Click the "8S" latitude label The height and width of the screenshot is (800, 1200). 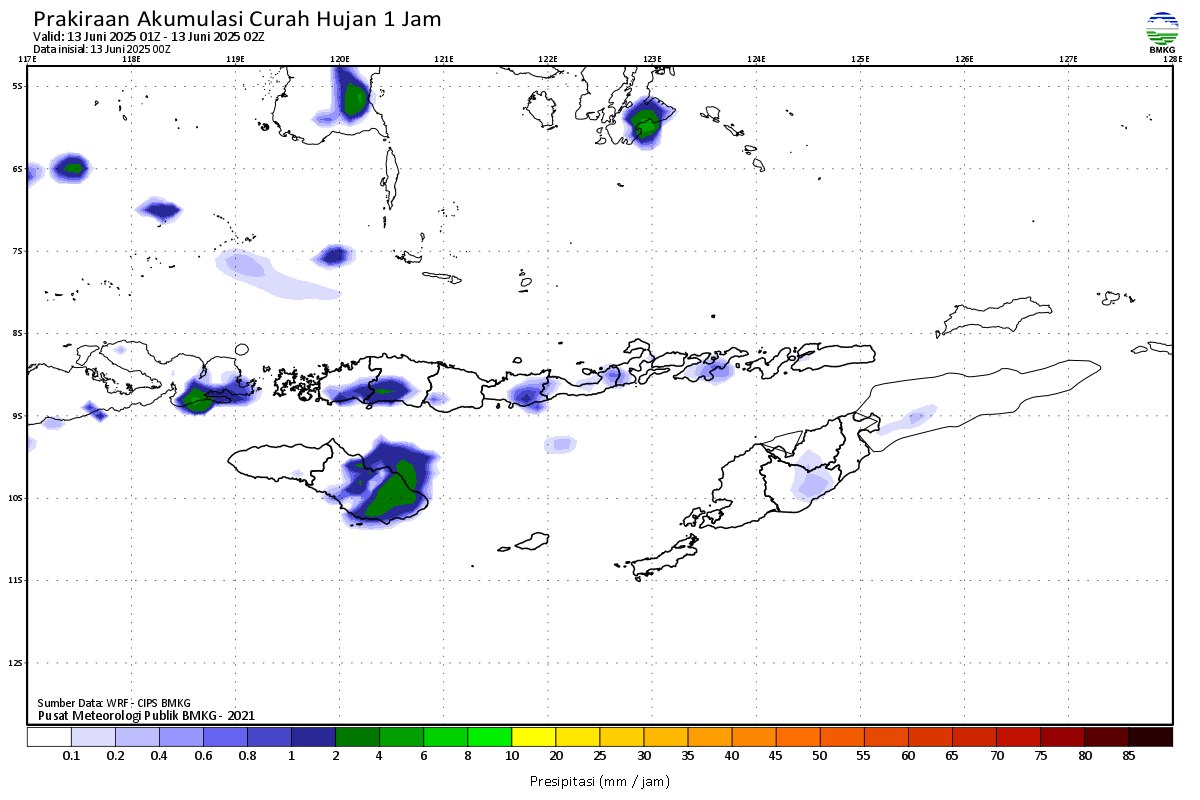coord(18,333)
